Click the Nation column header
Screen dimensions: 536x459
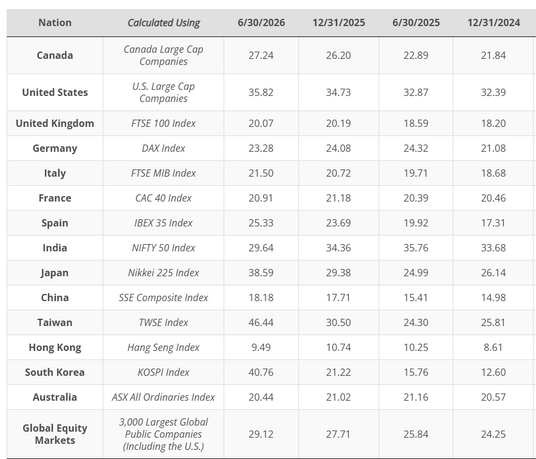[55, 23]
